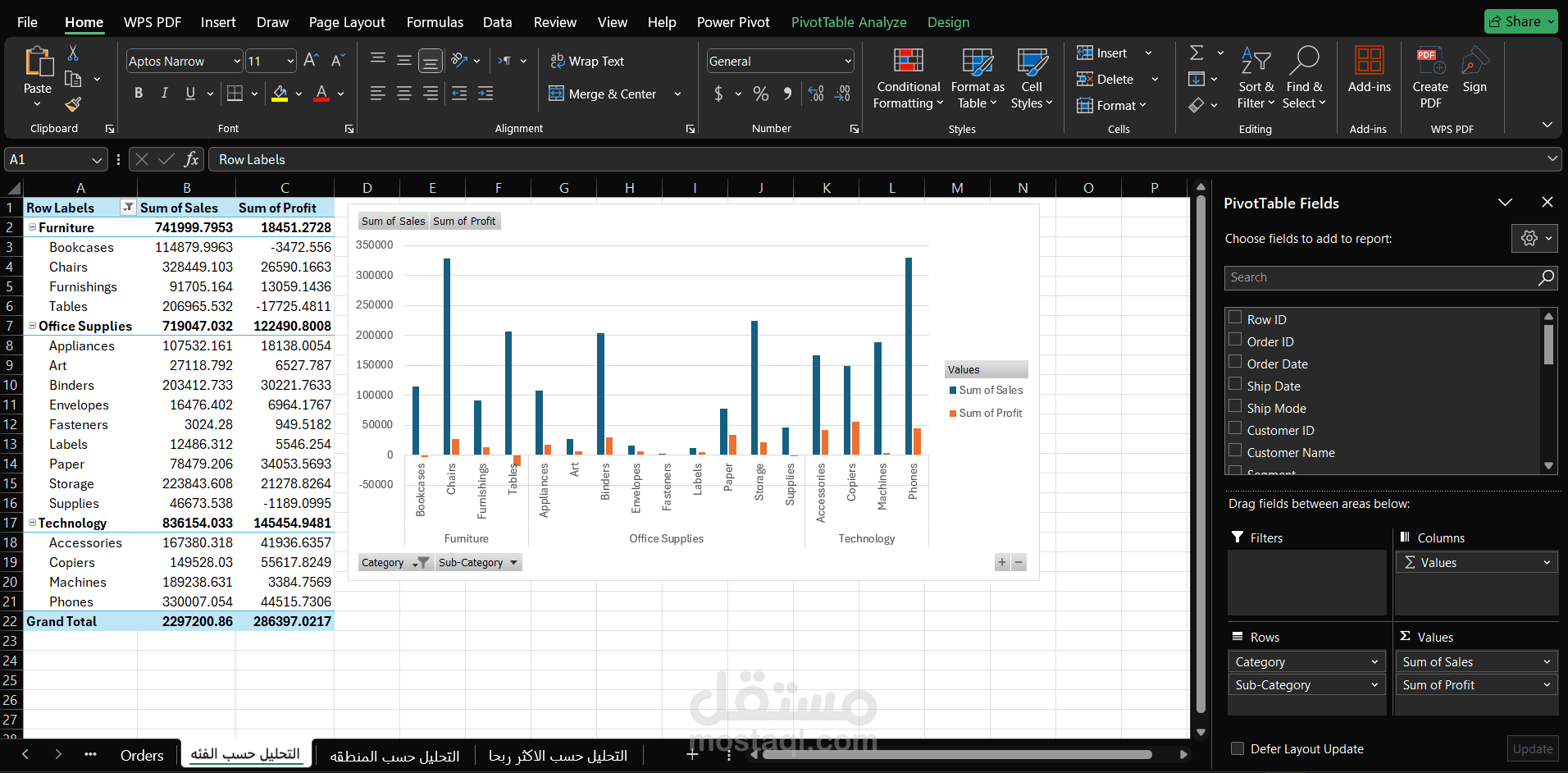Click Create PDF icon
The height and width of the screenshot is (773, 1568).
pos(1430,79)
